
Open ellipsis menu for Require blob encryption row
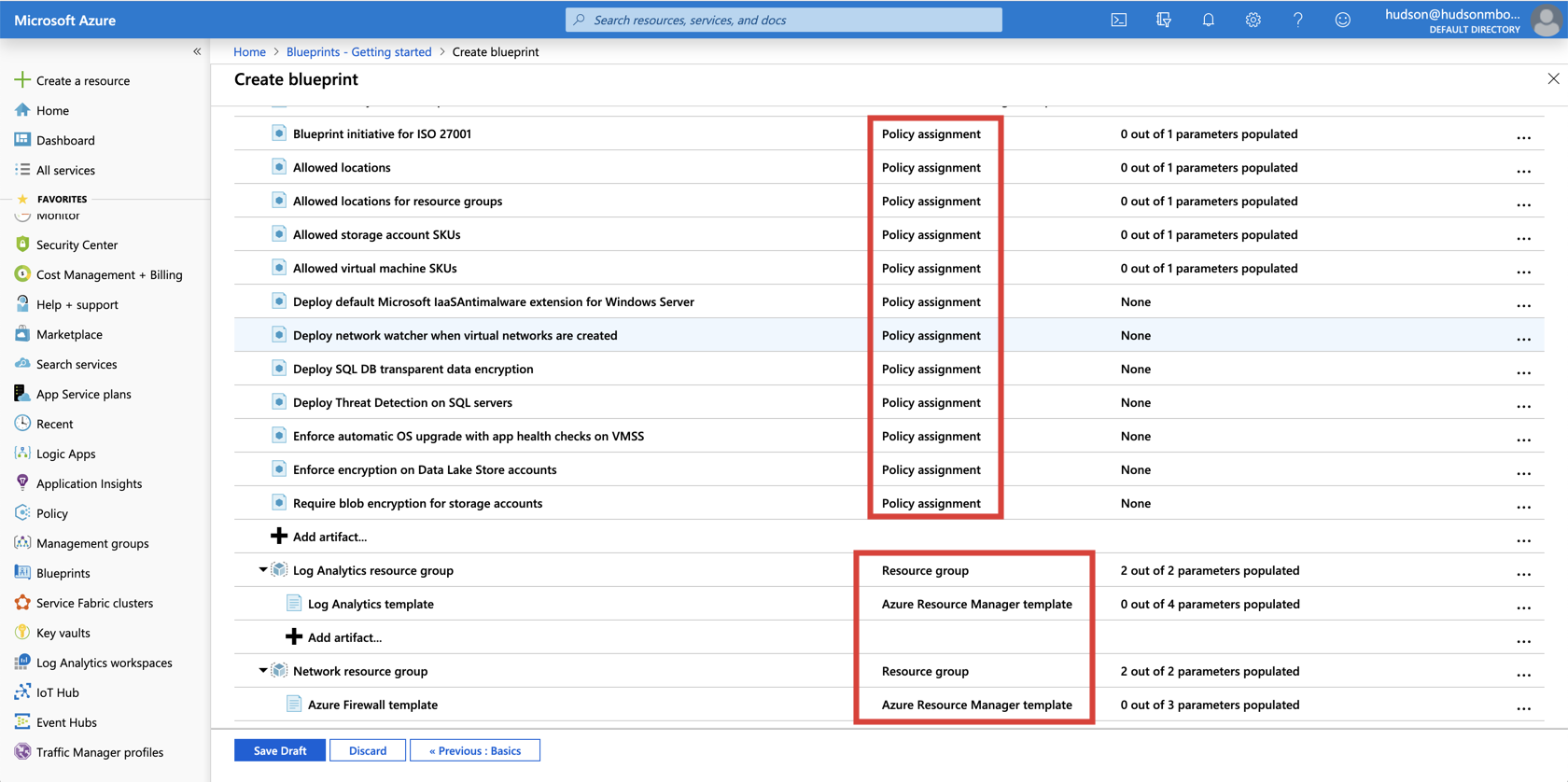(1523, 507)
